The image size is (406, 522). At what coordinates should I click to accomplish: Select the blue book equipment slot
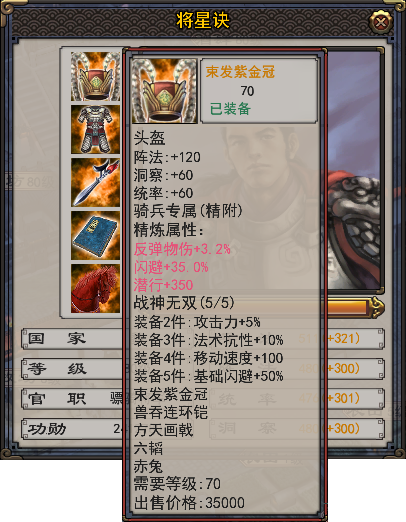95,235
